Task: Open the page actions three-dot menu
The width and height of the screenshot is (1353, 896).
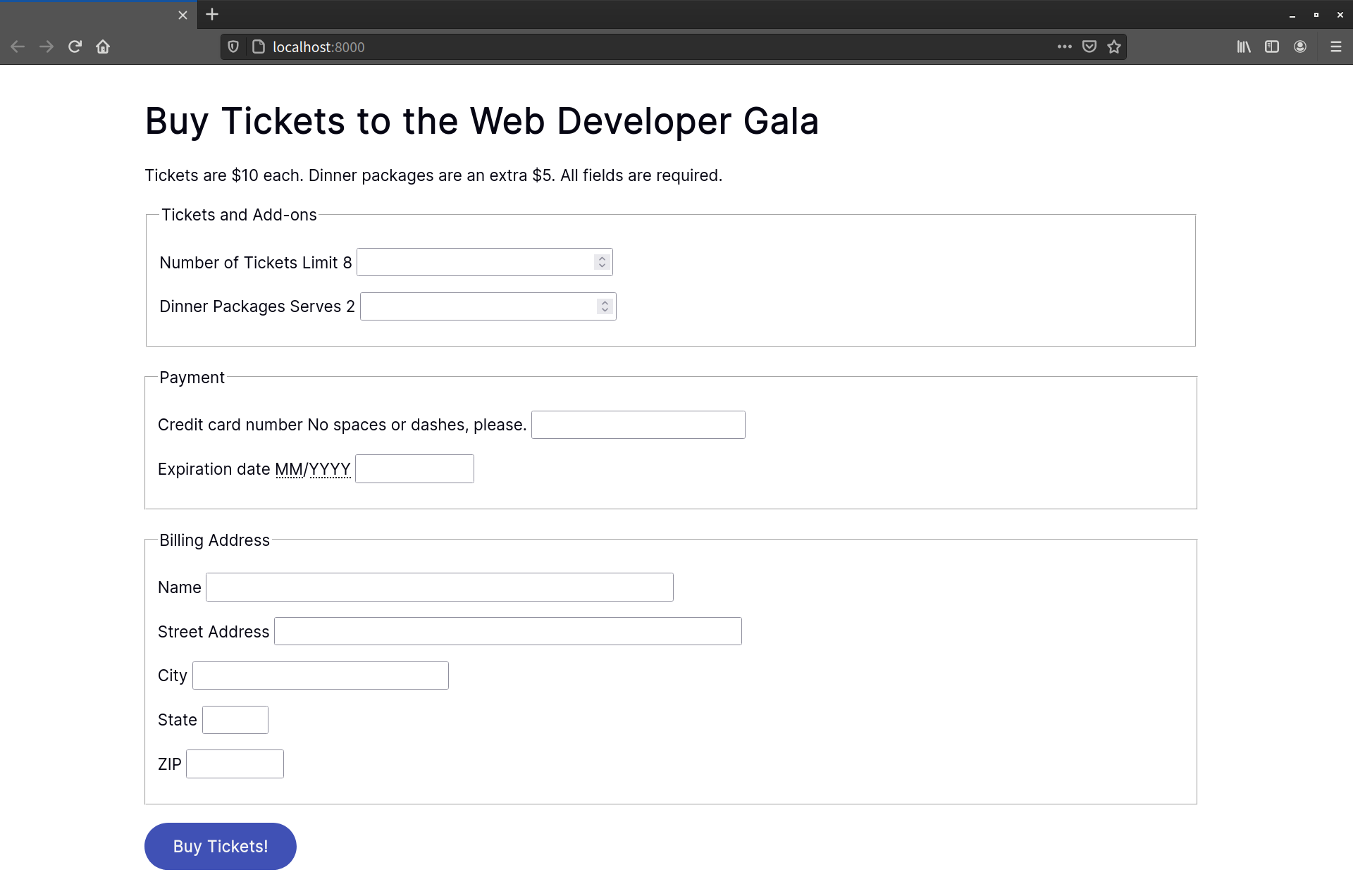Action: tap(1064, 46)
